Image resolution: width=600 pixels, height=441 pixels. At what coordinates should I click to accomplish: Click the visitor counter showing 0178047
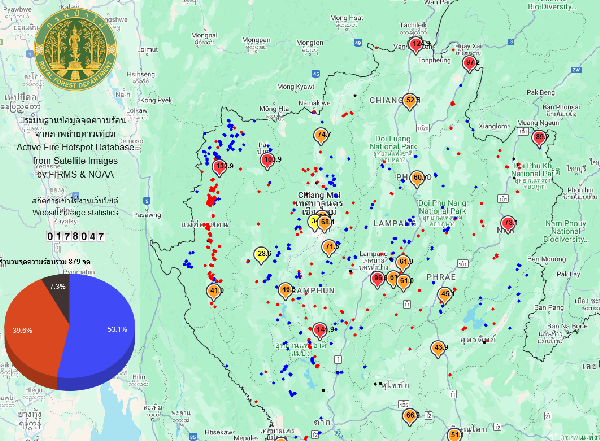77,235
